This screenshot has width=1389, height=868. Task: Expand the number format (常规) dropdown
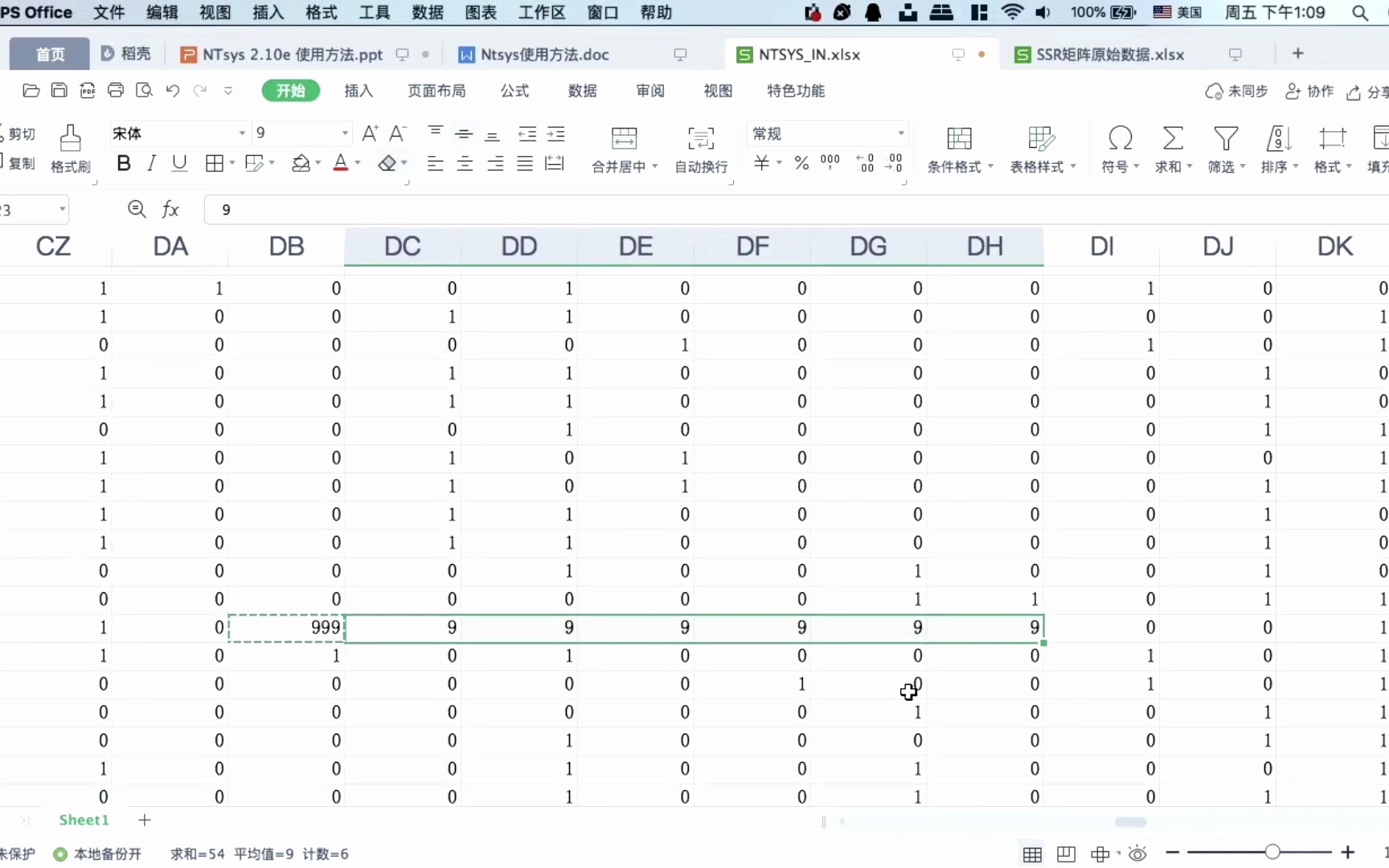click(x=899, y=133)
